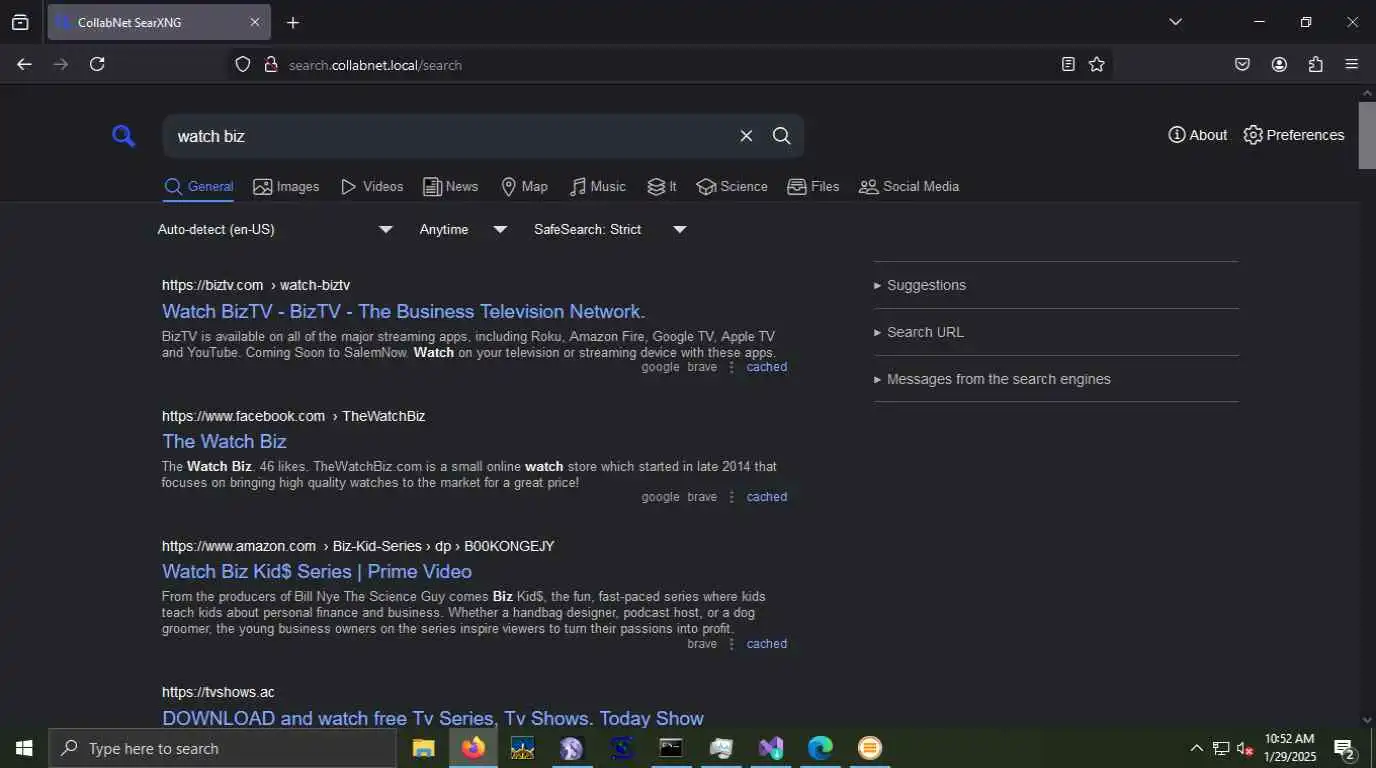List all tabs with chevron button
The width and height of the screenshot is (1376, 768).
pyautogui.click(x=1176, y=22)
